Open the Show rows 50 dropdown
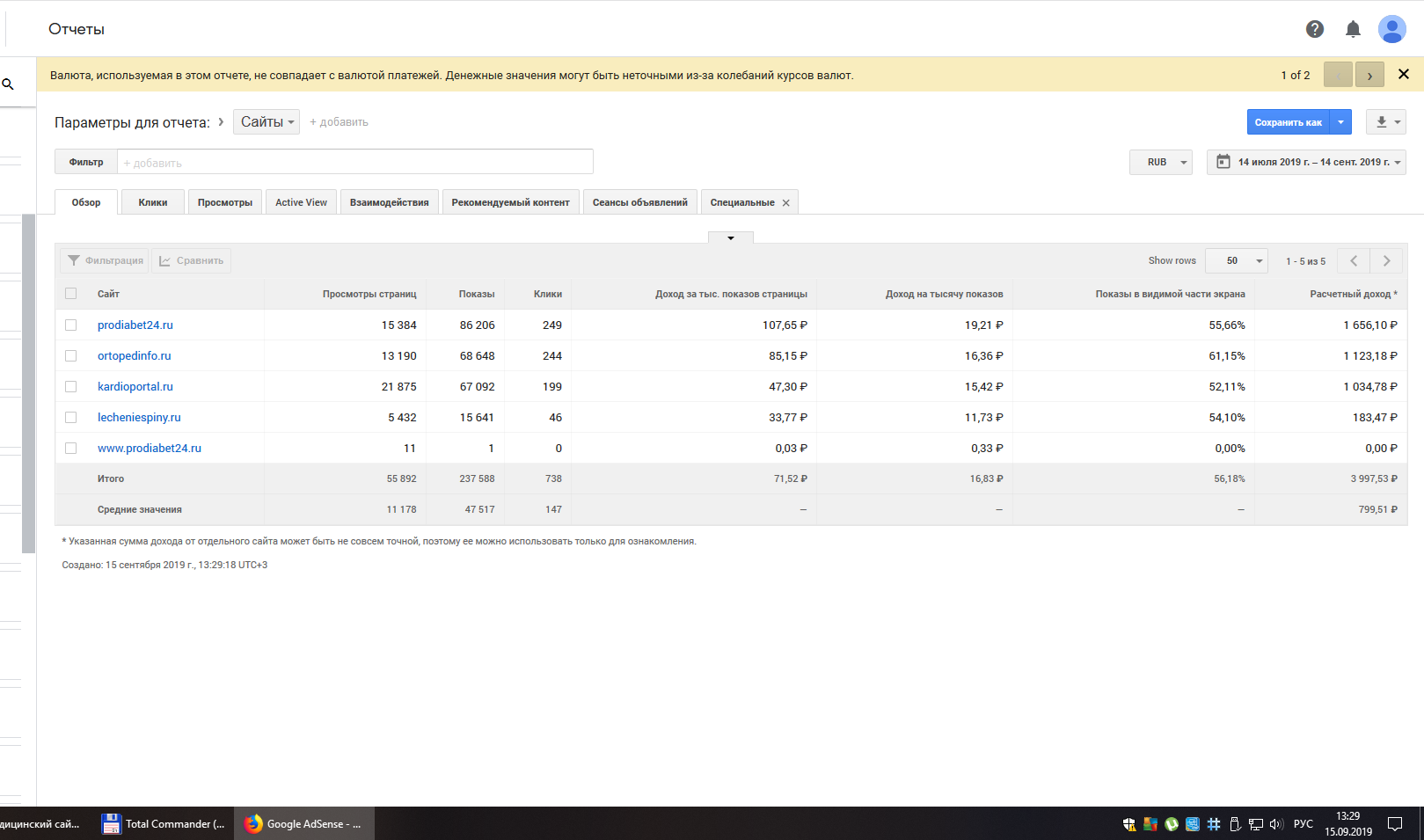Viewport: 1424px width, 840px height. click(1236, 260)
